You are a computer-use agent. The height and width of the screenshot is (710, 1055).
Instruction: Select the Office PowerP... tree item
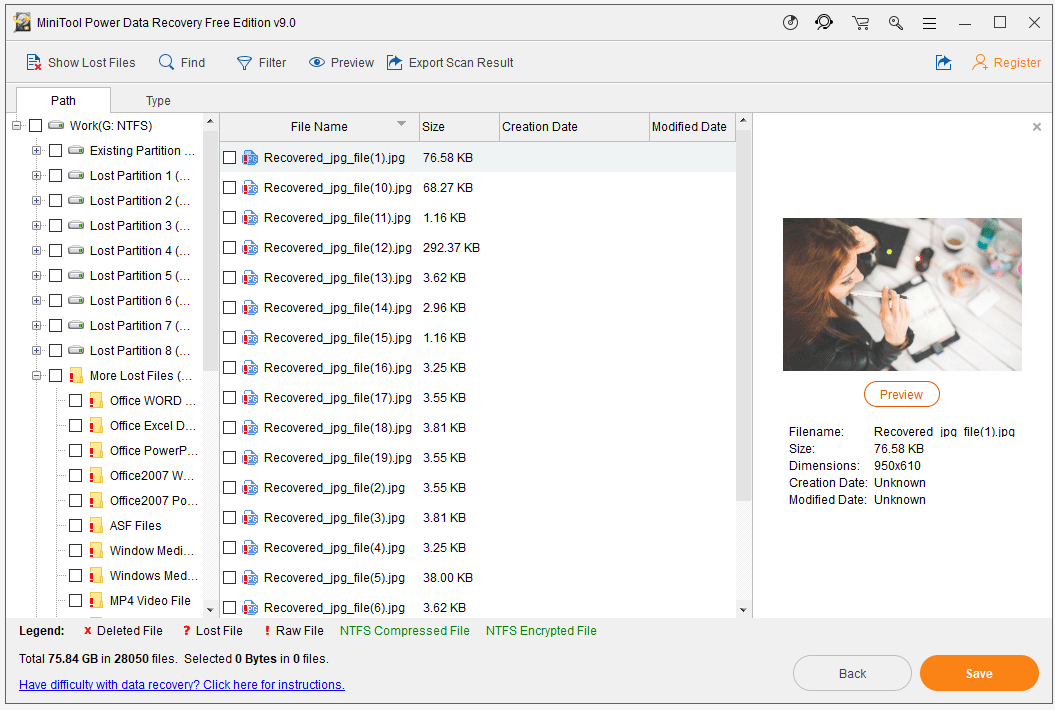154,450
